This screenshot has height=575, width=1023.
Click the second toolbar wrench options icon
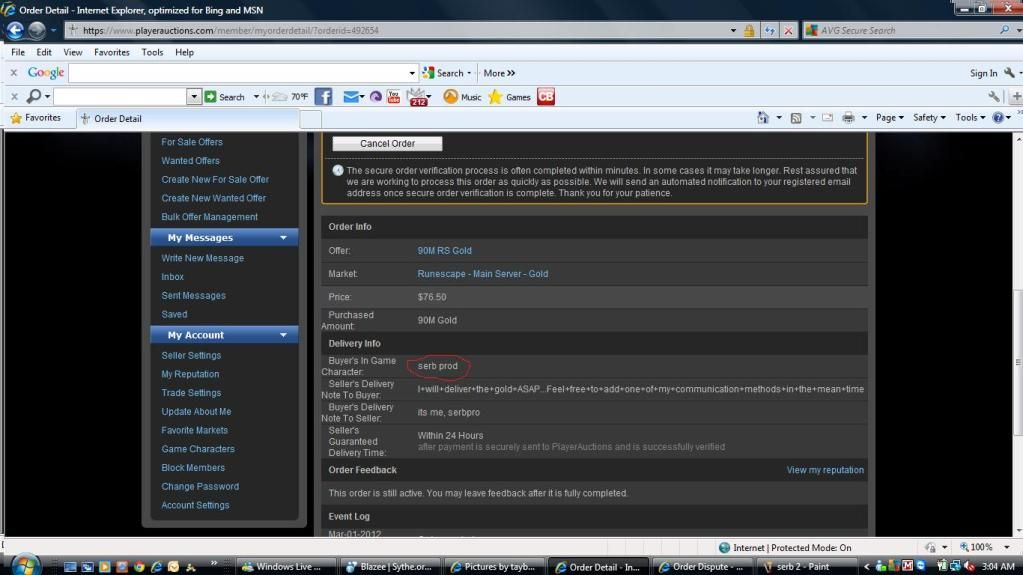[x=994, y=97]
